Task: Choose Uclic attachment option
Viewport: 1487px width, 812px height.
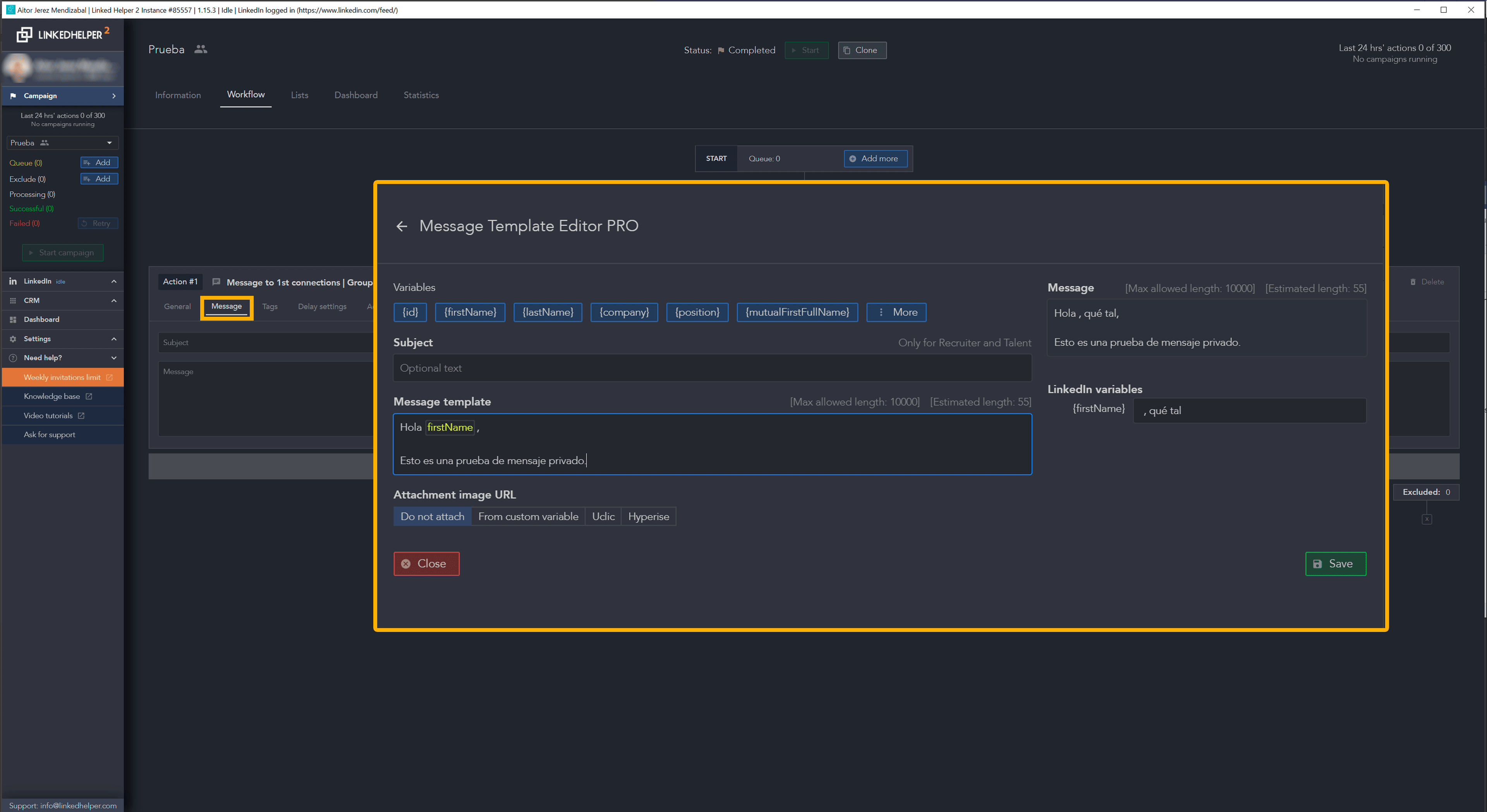Action: tap(603, 517)
